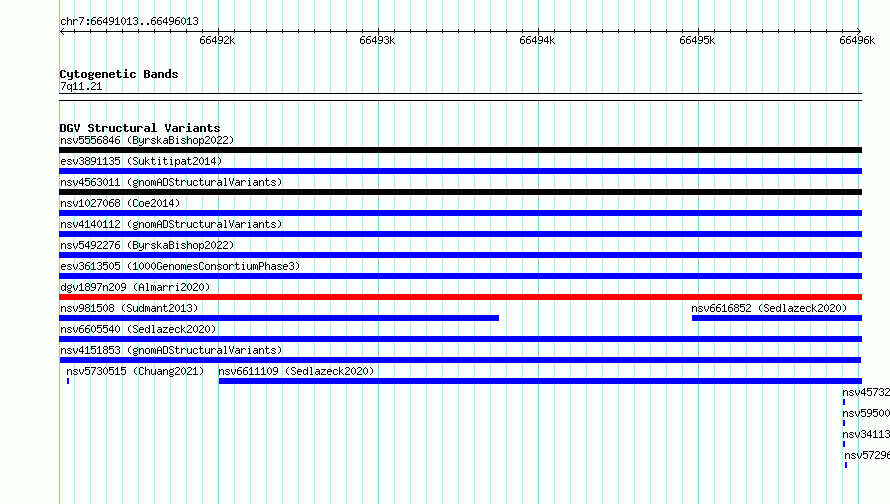Click the black bar under nsv4563011
This screenshot has width=890, height=504.
[x=460, y=192]
